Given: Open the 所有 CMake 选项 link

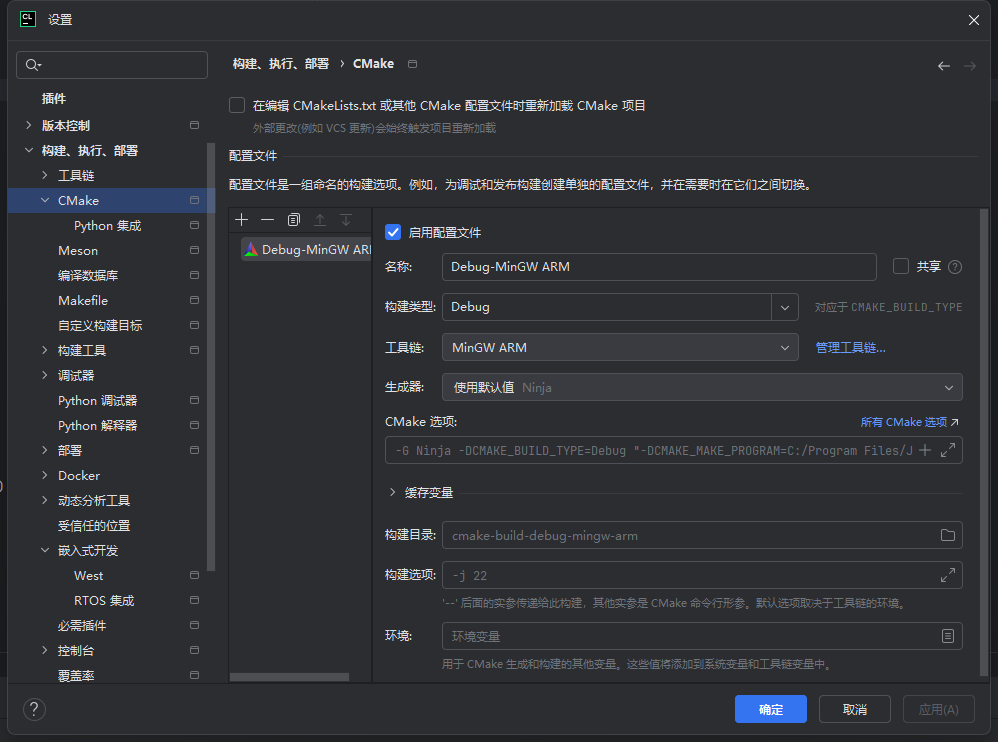Looking at the screenshot, I should tap(909, 422).
